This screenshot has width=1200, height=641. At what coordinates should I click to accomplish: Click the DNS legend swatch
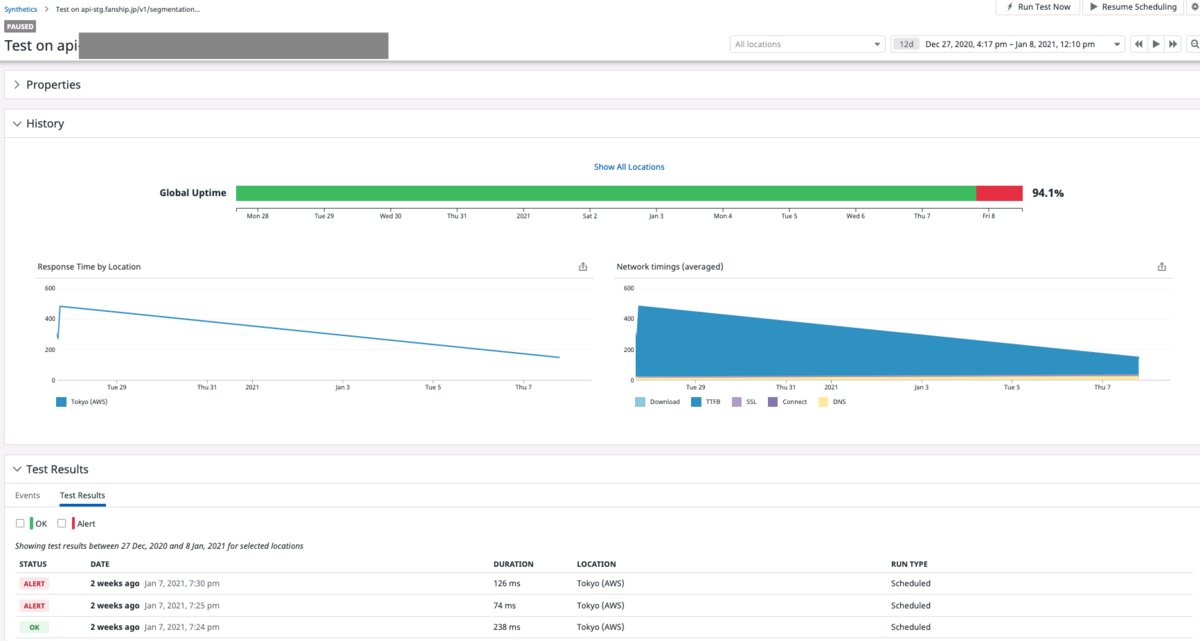tap(824, 402)
